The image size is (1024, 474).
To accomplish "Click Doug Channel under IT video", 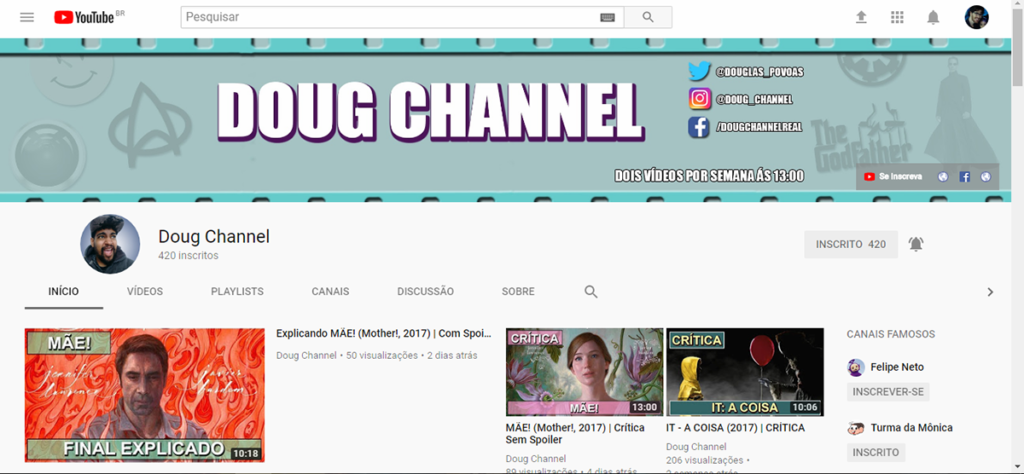I will pyautogui.click(x=696, y=447).
